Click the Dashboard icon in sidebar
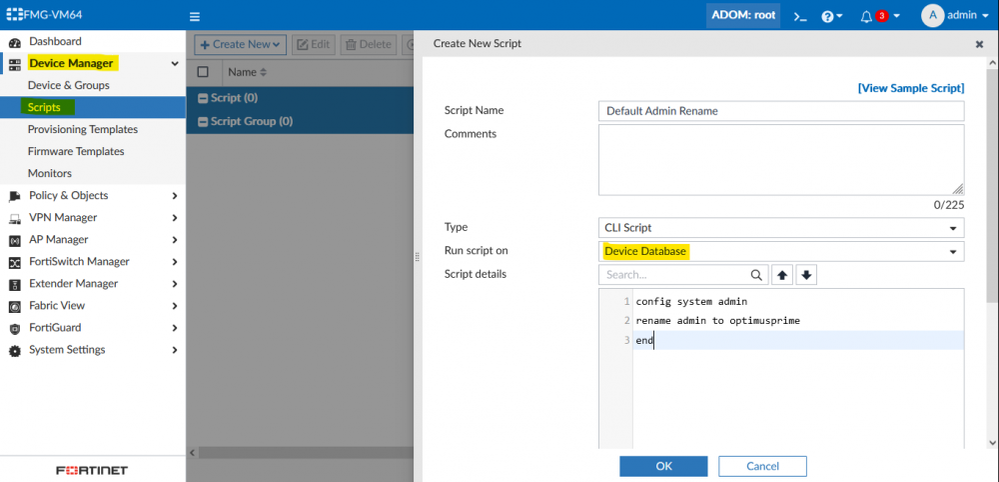The width and height of the screenshot is (999, 482). [x=15, y=42]
